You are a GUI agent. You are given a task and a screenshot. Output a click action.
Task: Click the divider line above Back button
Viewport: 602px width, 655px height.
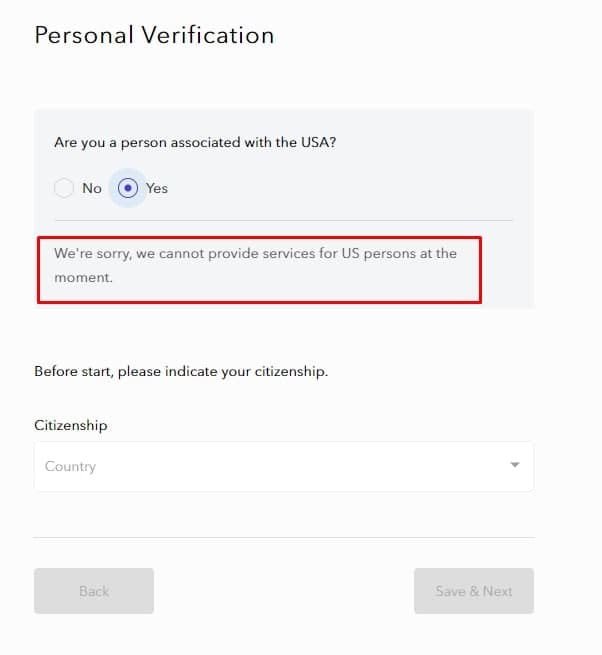[x=283, y=537]
